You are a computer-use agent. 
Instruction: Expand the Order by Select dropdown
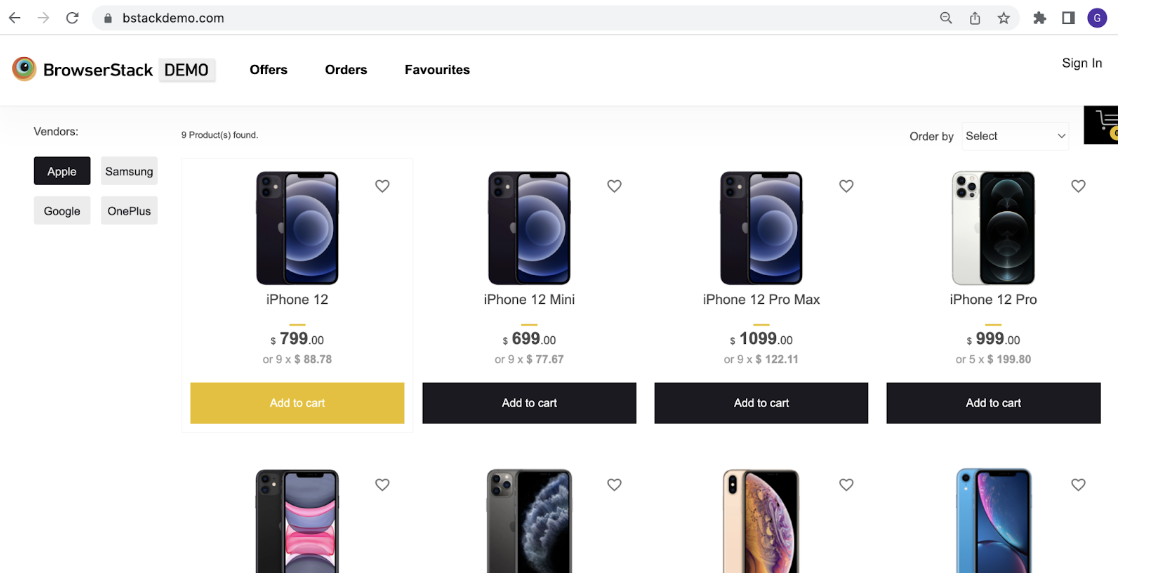[1015, 136]
